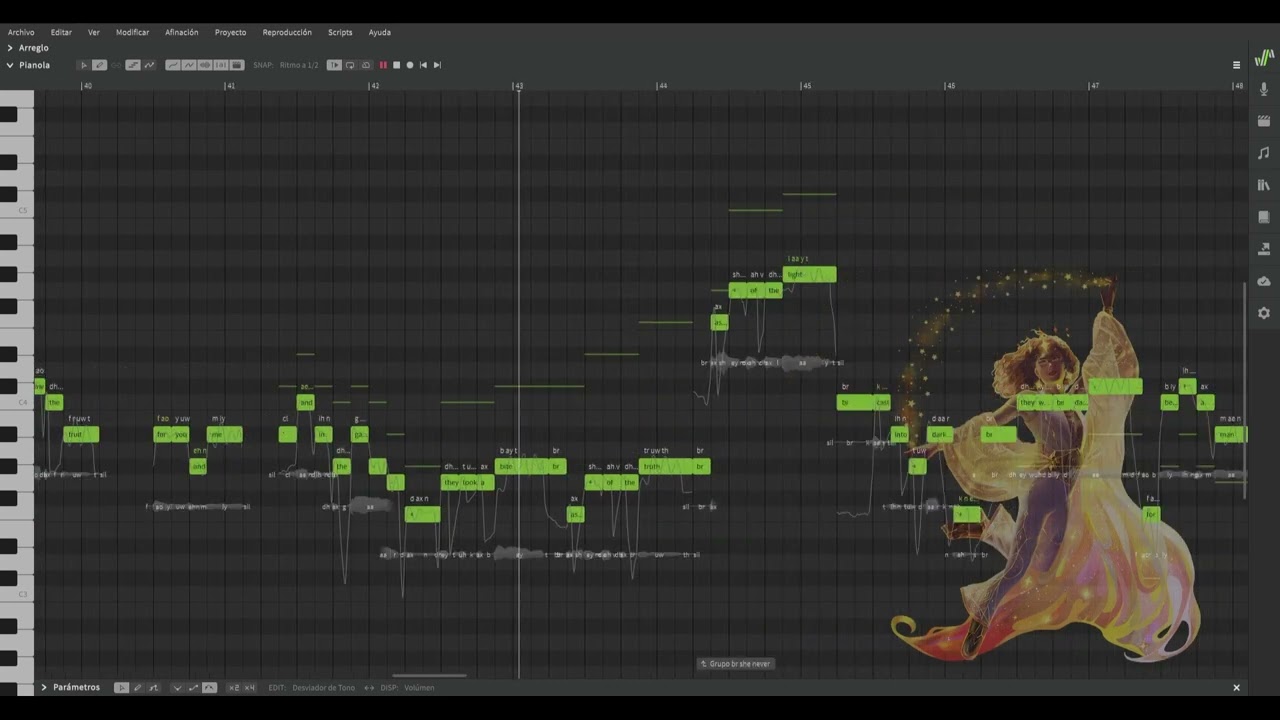Jump to the end of the track
The width and height of the screenshot is (1280, 720).
pos(437,65)
